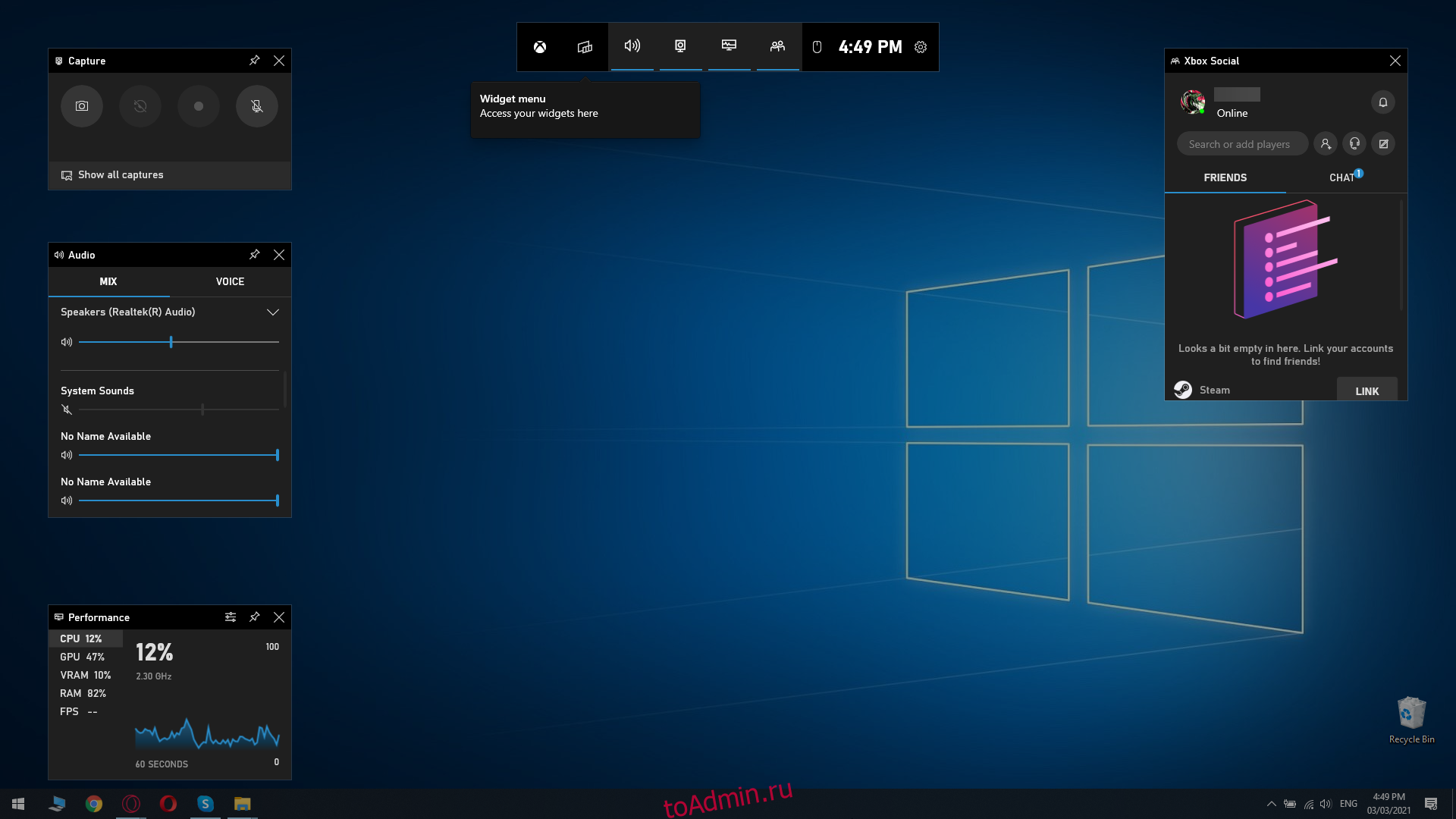Pin the Capture widget panel
Viewport: 1456px width, 819px height.
(x=254, y=60)
